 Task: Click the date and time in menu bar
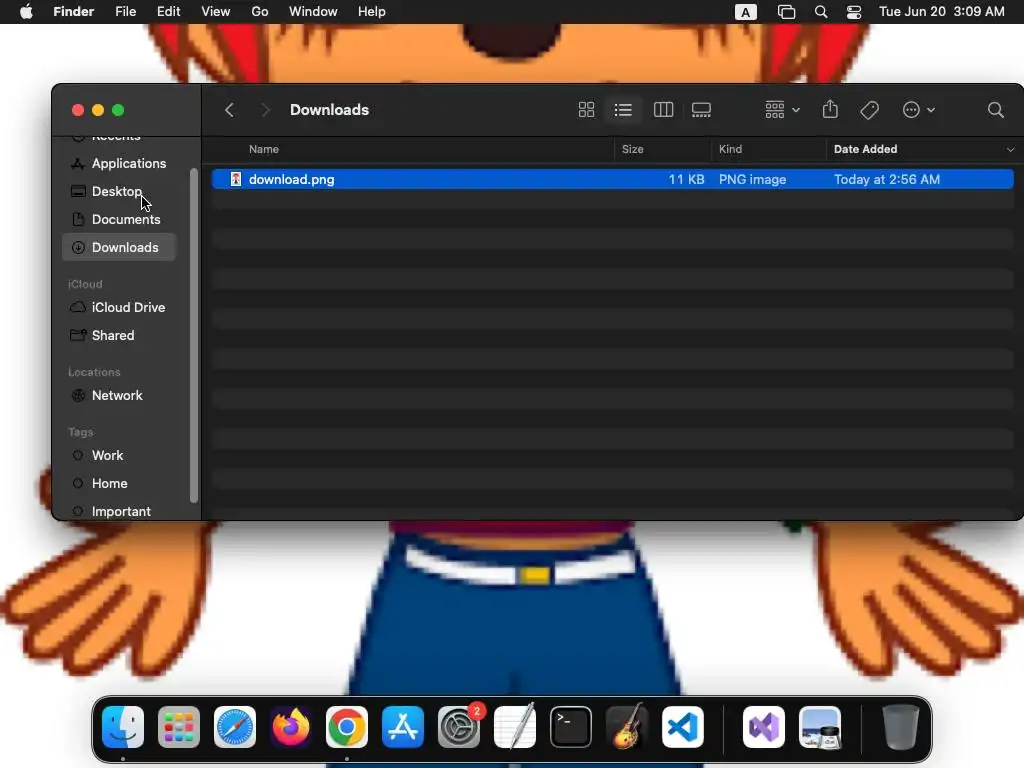coord(942,12)
